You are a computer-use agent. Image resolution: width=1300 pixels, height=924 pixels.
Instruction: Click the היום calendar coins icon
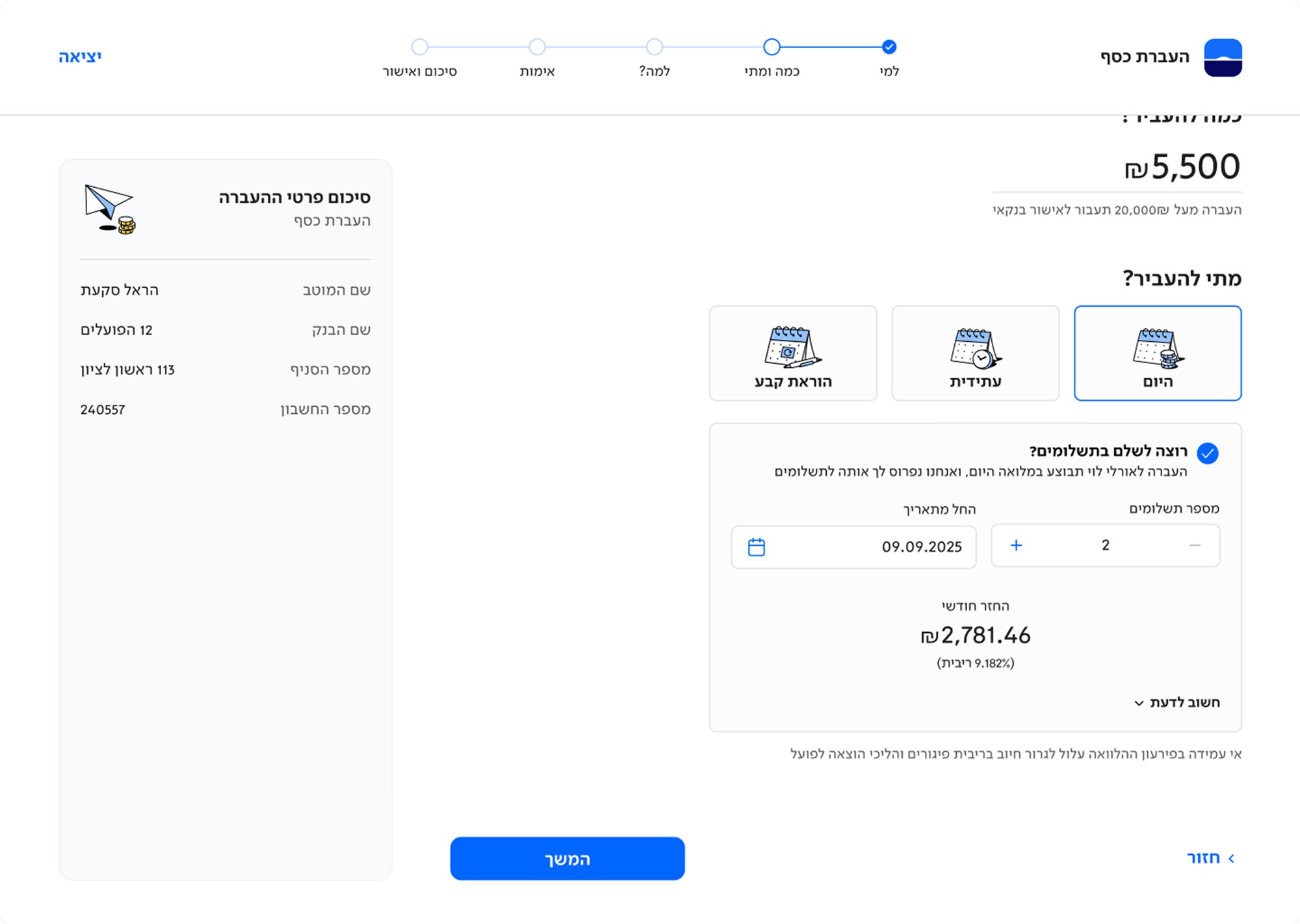1158,348
